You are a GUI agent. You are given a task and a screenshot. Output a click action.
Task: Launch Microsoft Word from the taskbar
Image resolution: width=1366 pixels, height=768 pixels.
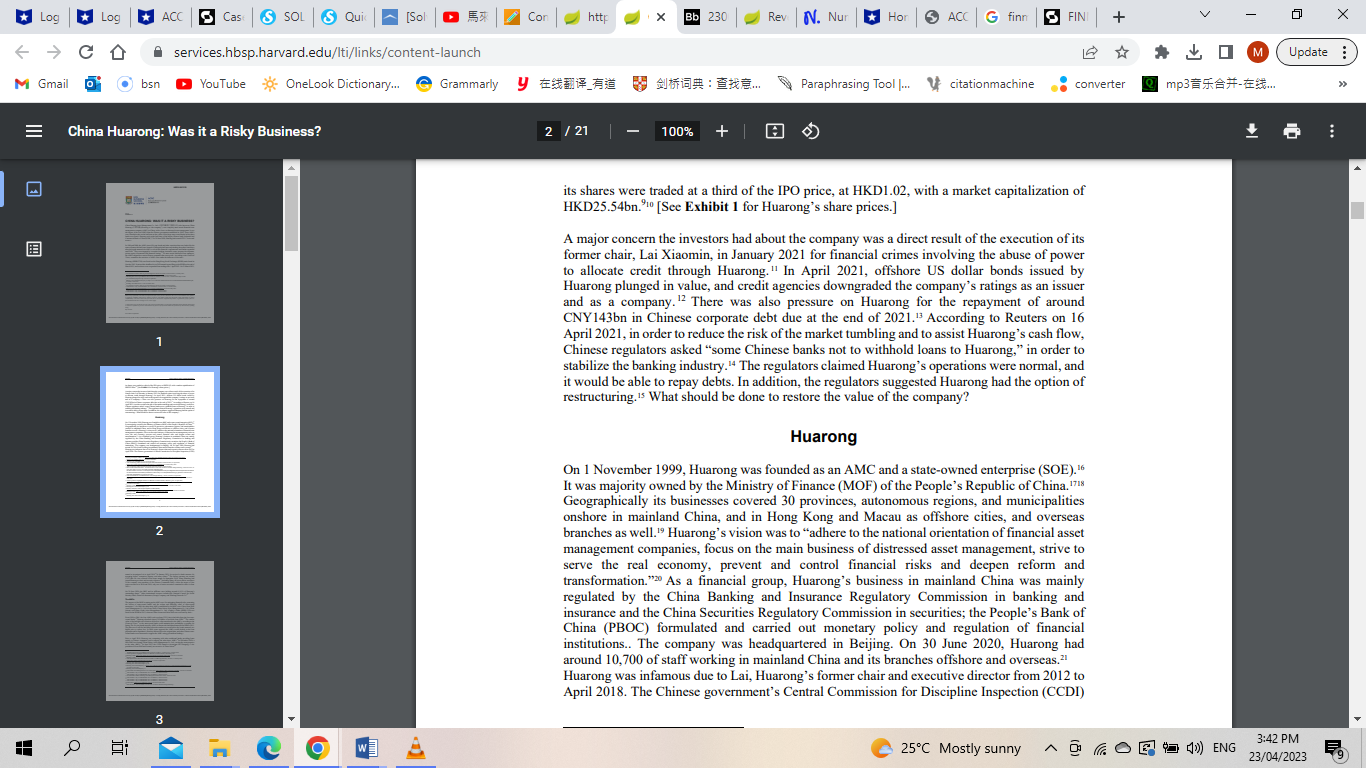coord(366,748)
